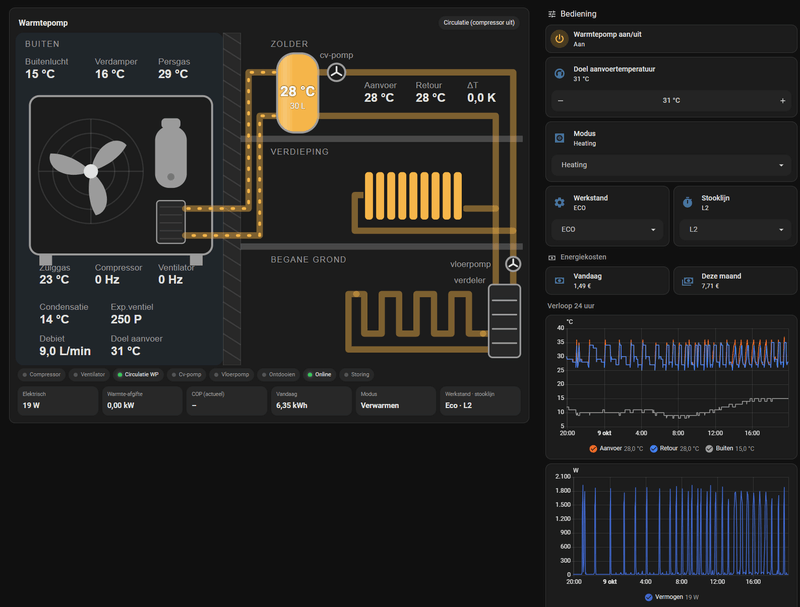Screen dimensions: 800x607
Task: Click the Vandaag energy cost icon
Action: 559,281
